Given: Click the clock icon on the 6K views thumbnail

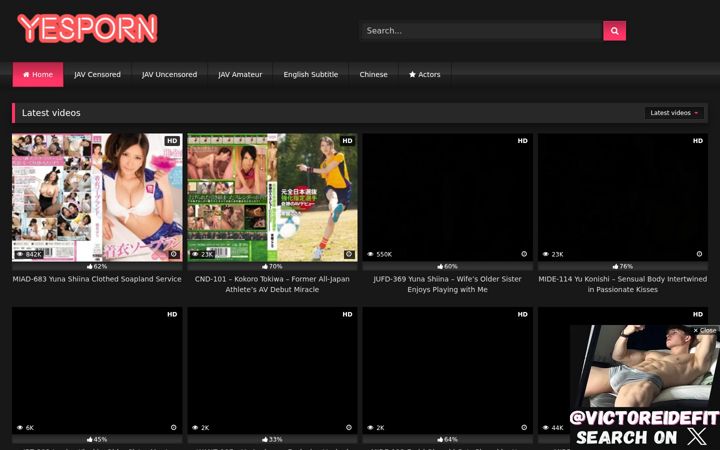Looking at the screenshot, I should click(174, 428).
